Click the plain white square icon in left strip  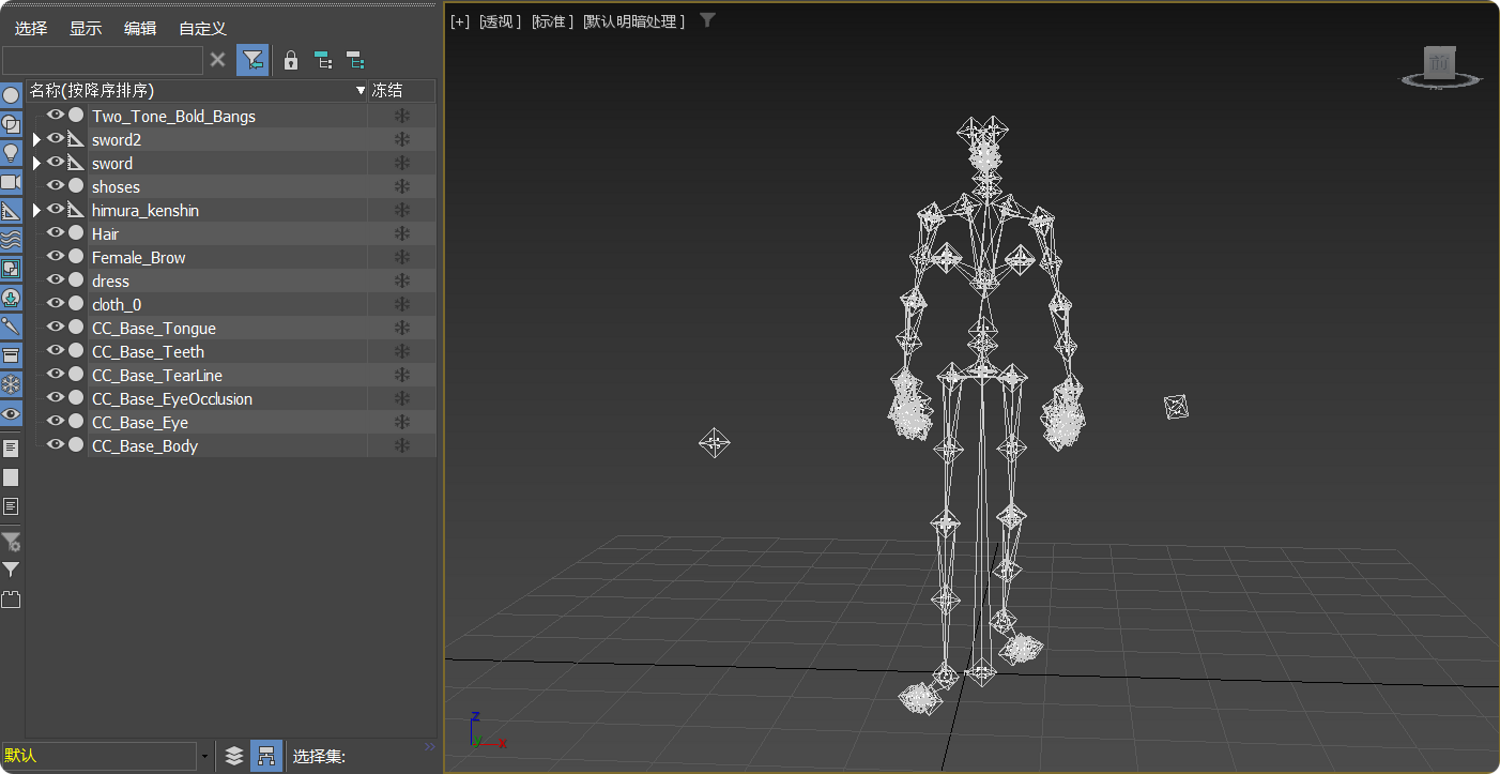[11, 477]
